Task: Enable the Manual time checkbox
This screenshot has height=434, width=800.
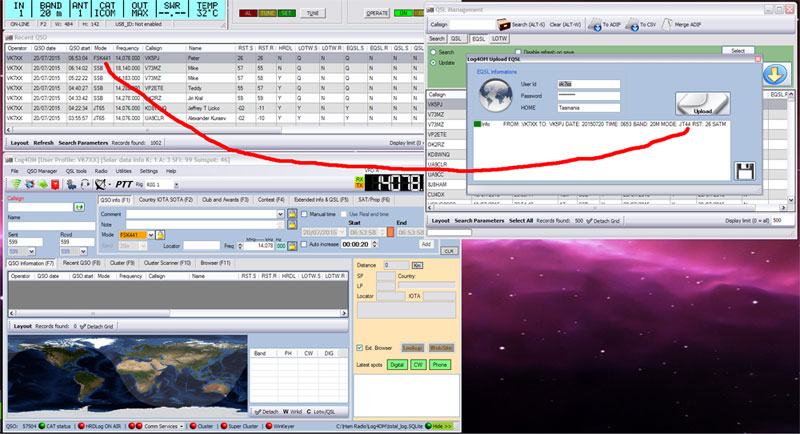Action: [x=305, y=214]
